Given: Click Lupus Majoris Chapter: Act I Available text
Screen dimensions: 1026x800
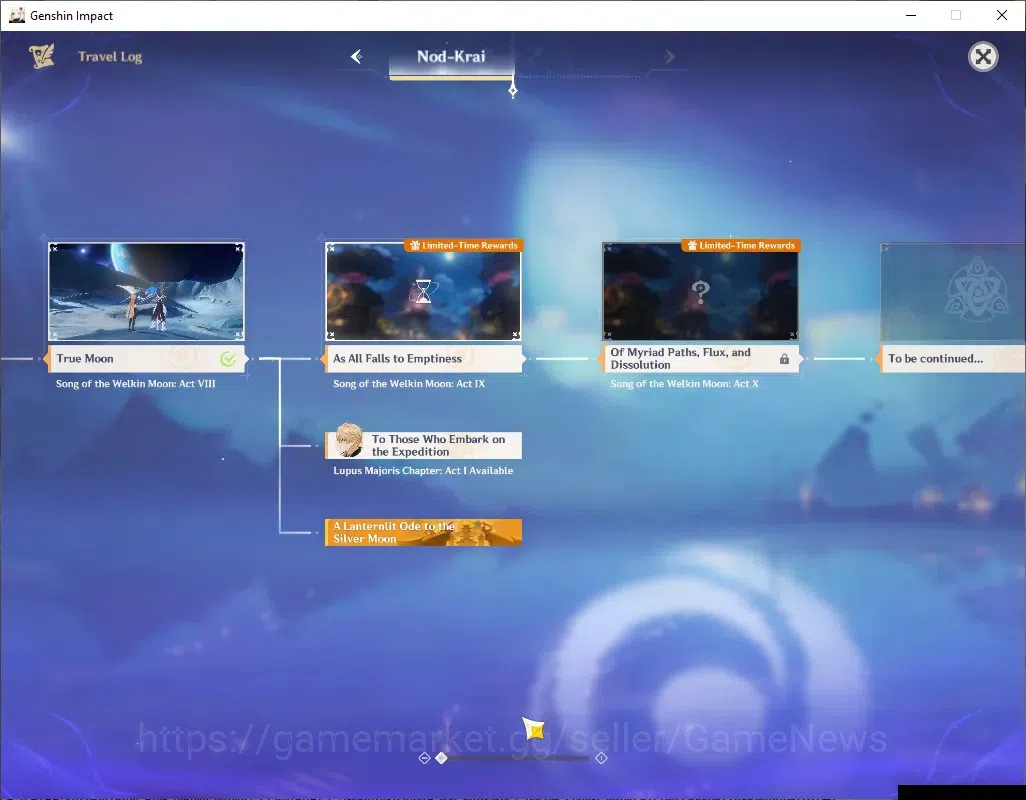Looking at the screenshot, I should (423, 470).
